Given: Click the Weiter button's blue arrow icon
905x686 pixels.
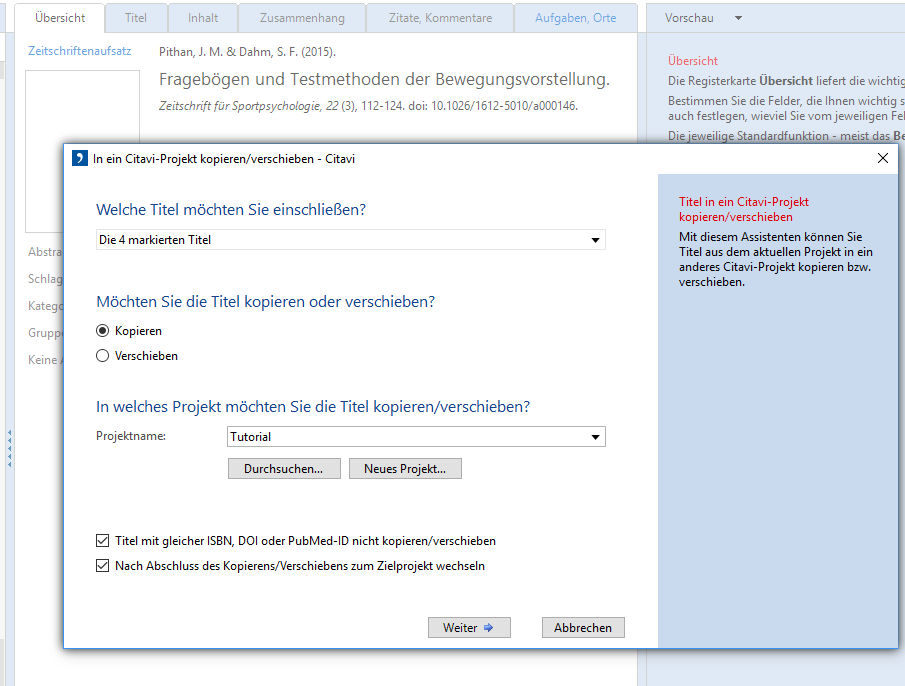Looking at the screenshot, I should 488,628.
